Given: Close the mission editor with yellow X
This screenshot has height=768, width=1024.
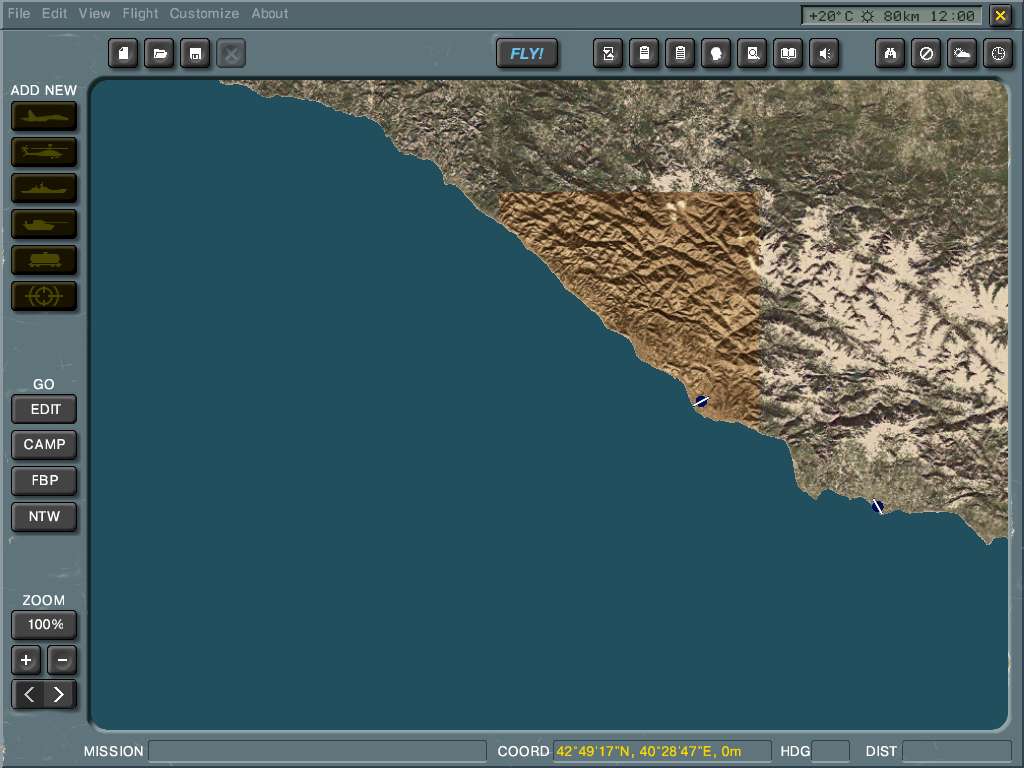Looking at the screenshot, I should (x=1000, y=15).
